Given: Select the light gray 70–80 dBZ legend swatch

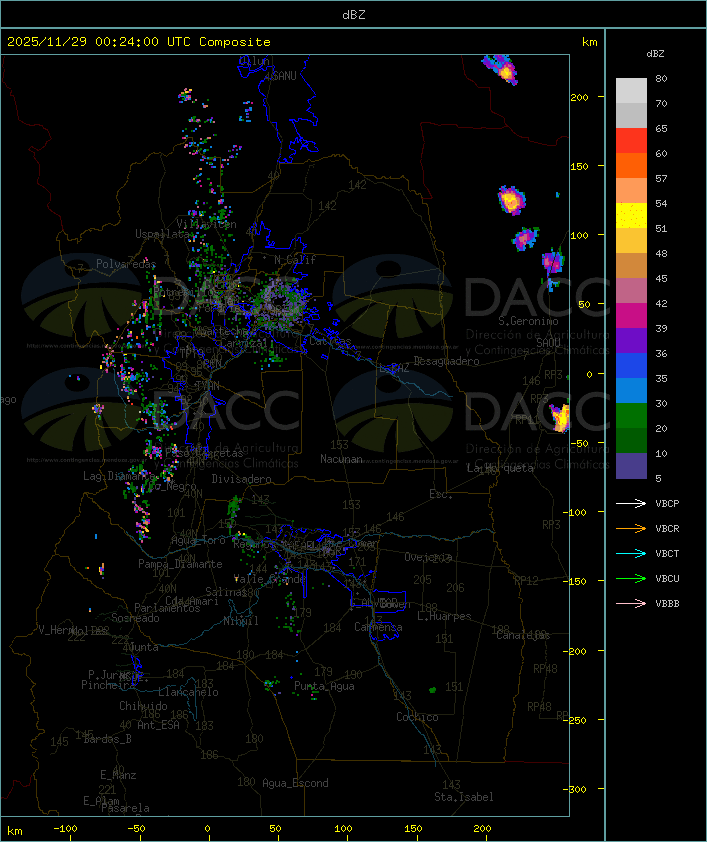Looking at the screenshot, I should click(631, 91).
